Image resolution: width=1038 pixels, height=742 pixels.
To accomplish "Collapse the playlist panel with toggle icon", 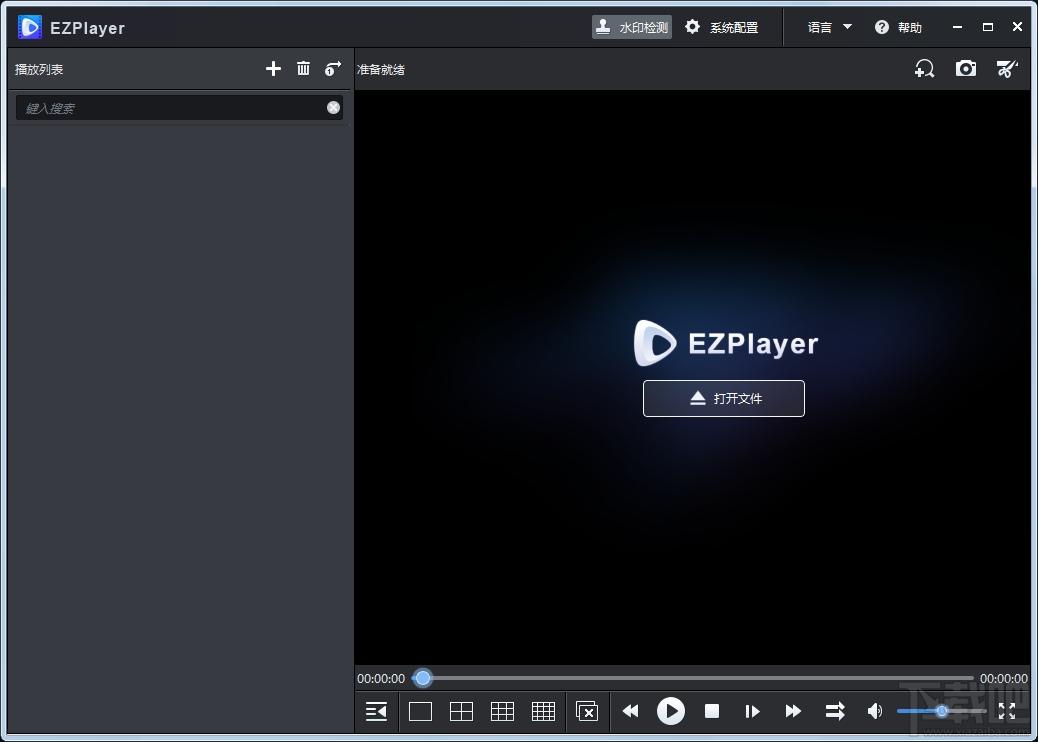I will pyautogui.click(x=377, y=712).
